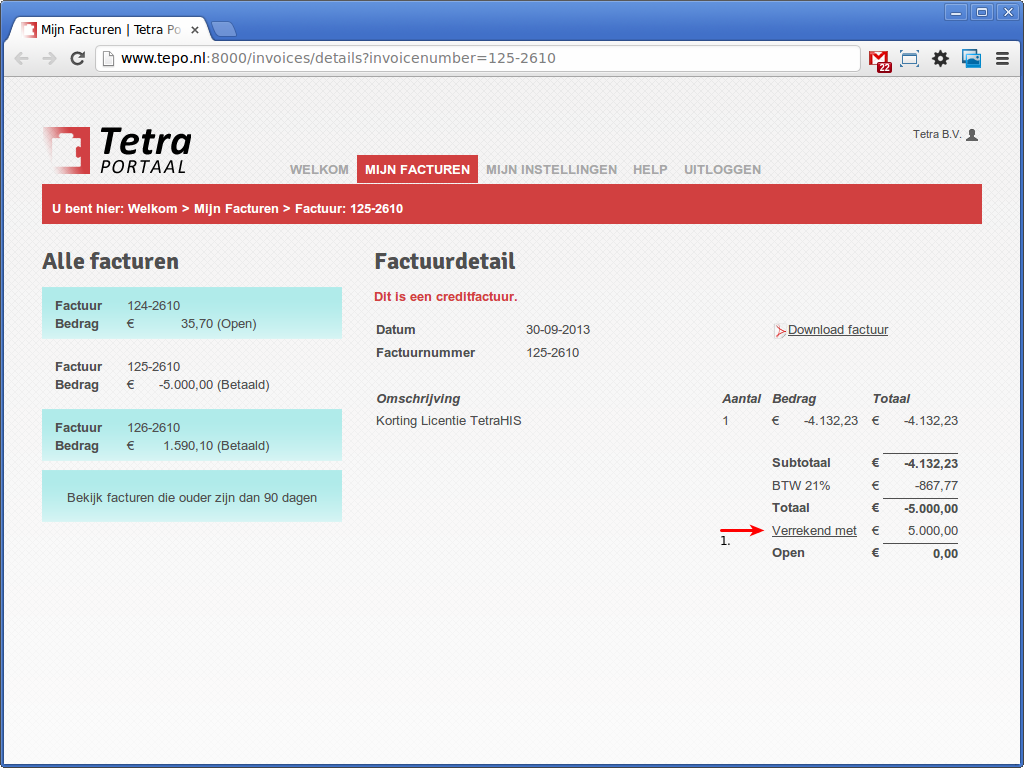Screen dimensions: 1024x768
Task: Download the invoice via Download factuur link
Action: (837, 330)
